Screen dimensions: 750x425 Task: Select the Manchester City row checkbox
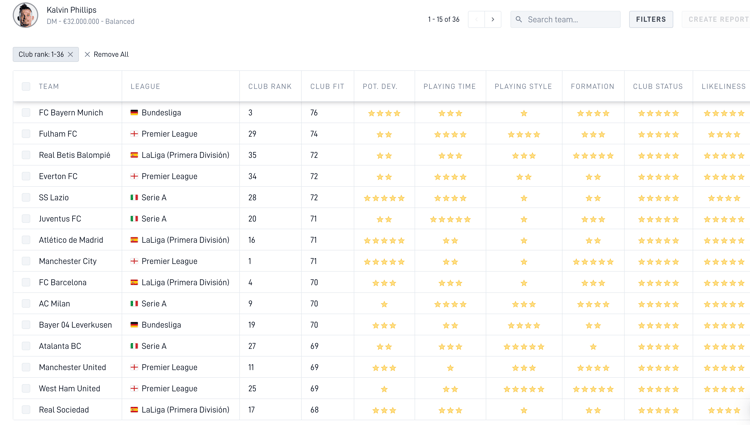26,262
